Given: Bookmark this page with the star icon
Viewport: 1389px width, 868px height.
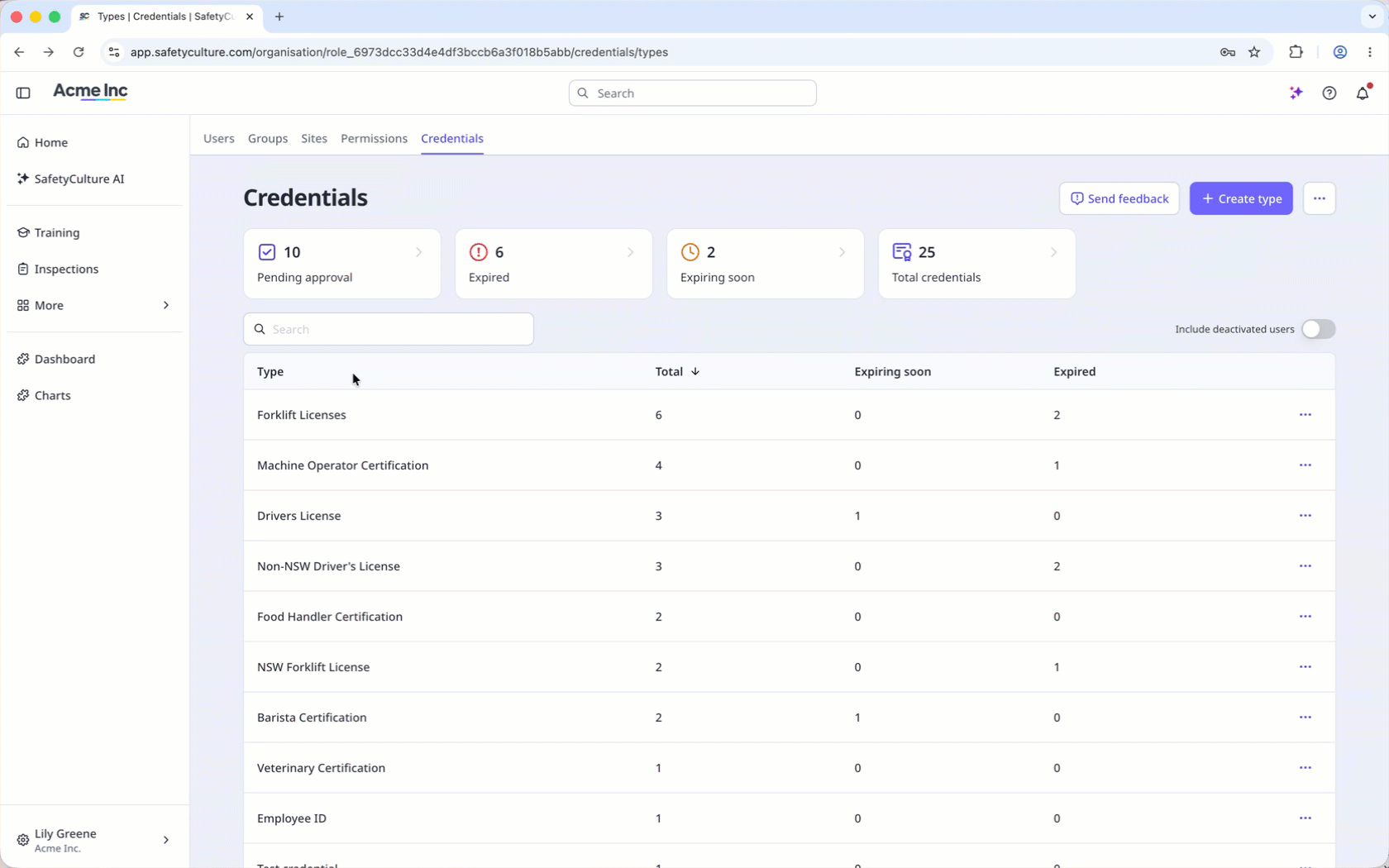Looking at the screenshot, I should [x=1254, y=52].
